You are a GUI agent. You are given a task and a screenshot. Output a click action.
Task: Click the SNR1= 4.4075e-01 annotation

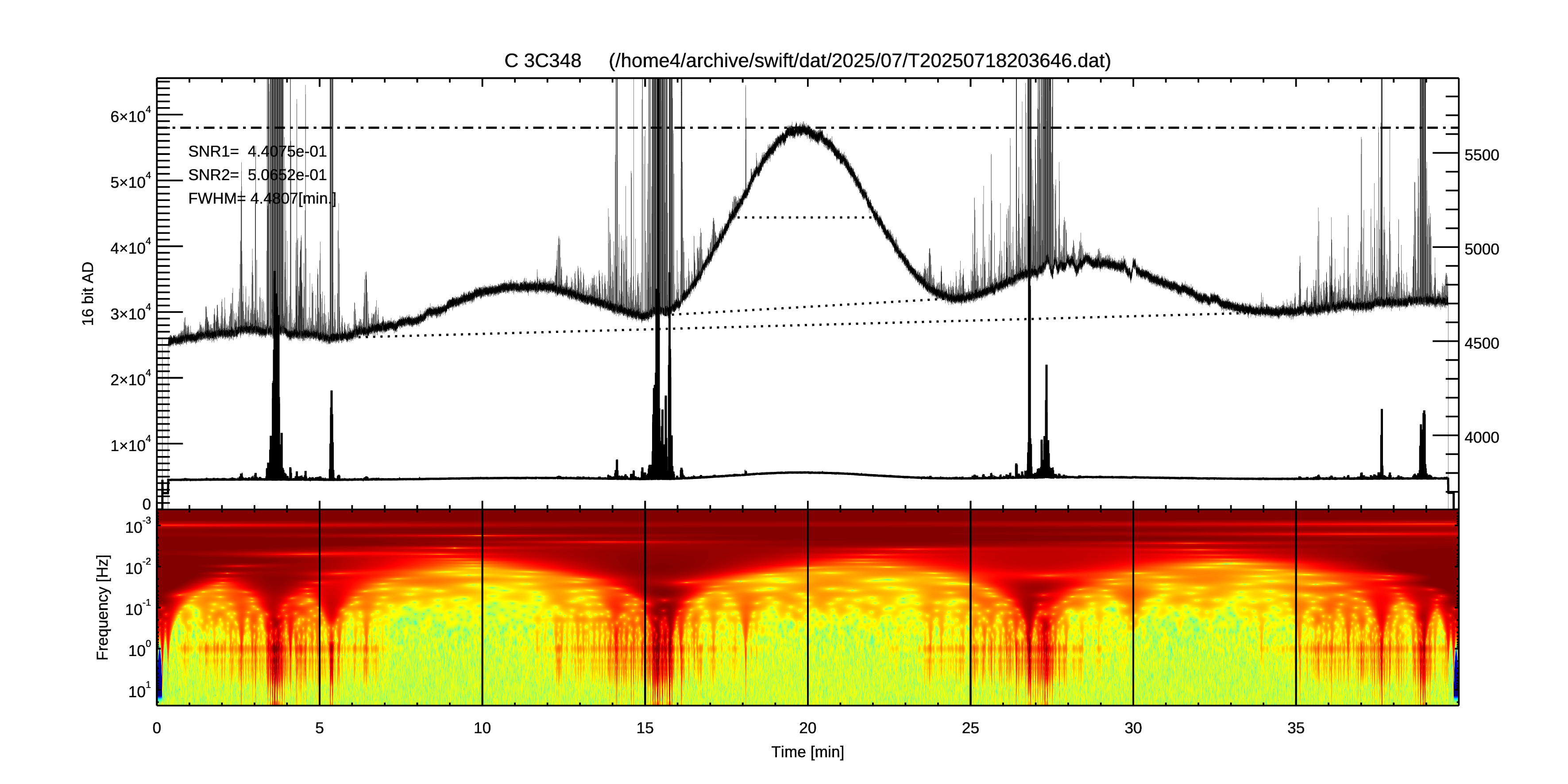[258, 151]
